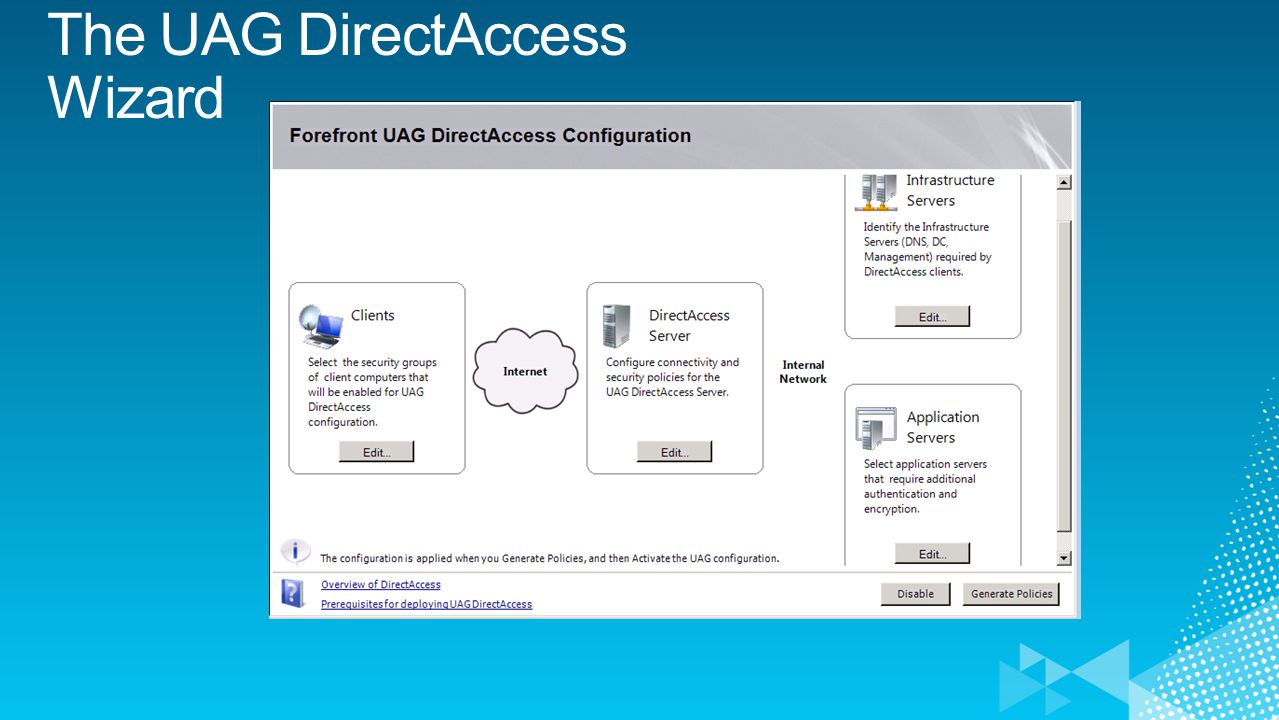The width and height of the screenshot is (1279, 720).
Task: Click the Internet cloud shape
Action: click(525, 371)
